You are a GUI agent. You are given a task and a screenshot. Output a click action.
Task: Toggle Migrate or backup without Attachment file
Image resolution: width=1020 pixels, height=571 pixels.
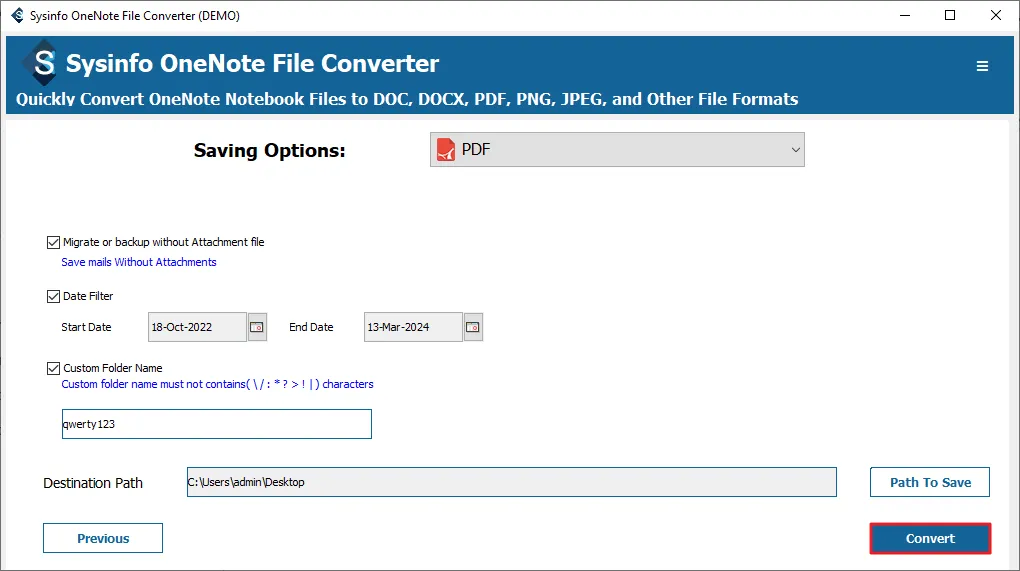coord(53,243)
